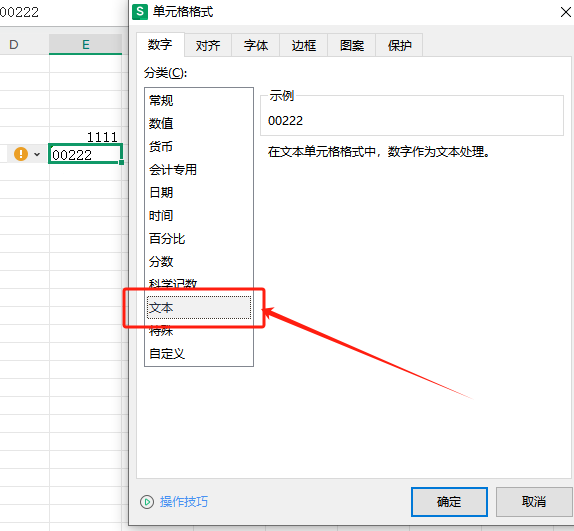
Task: Select the 日期 category
Action: click(199, 192)
